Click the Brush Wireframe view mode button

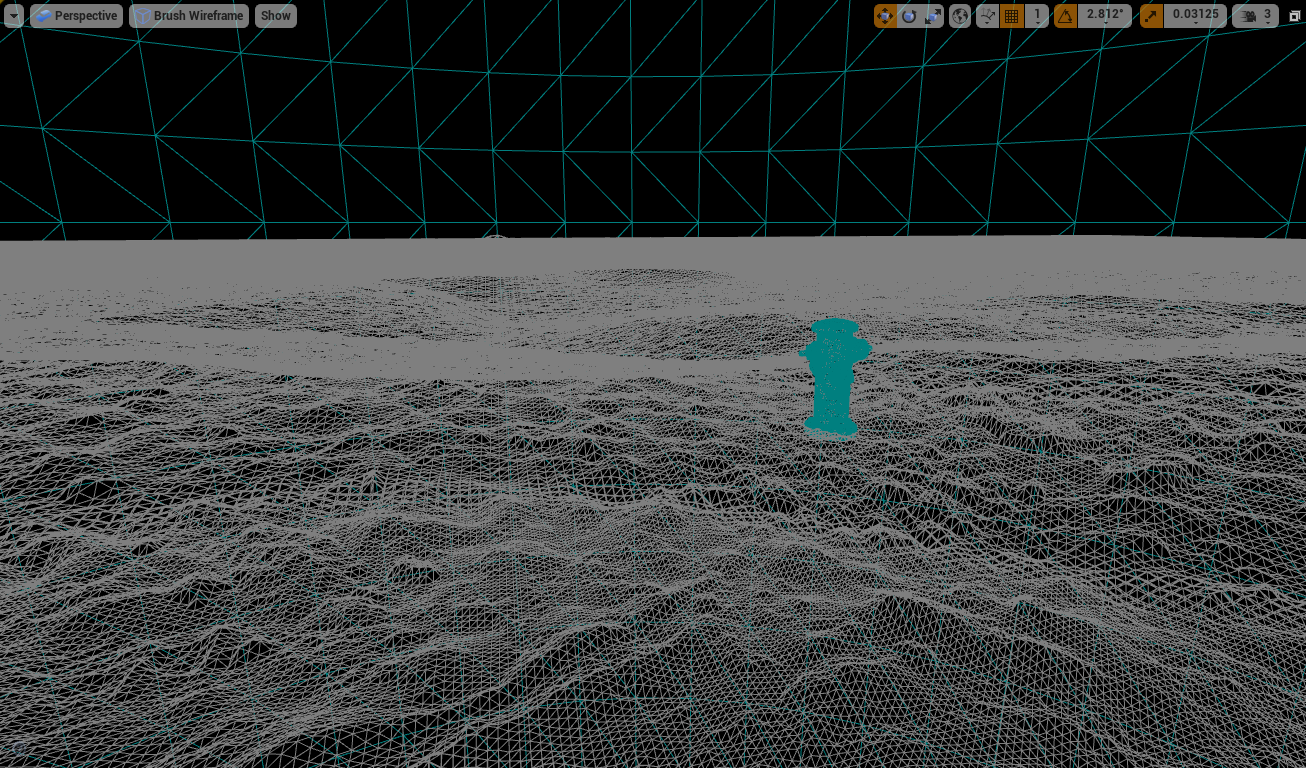click(x=189, y=15)
